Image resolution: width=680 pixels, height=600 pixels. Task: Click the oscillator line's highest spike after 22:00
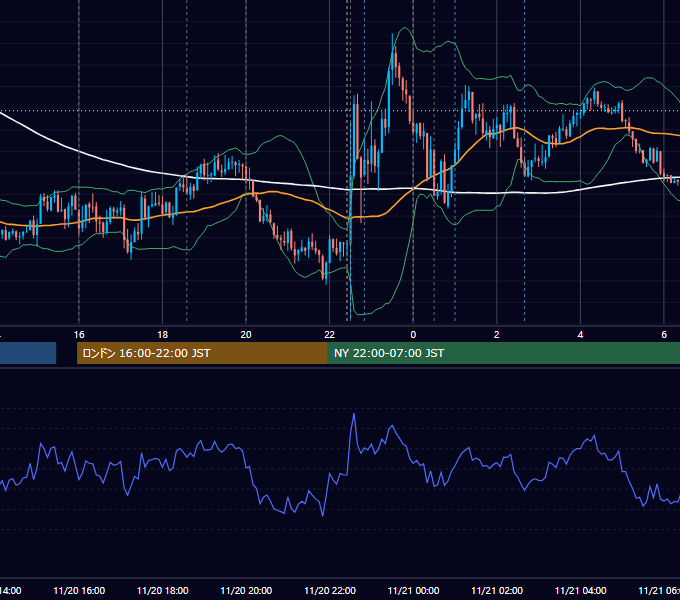point(354,414)
